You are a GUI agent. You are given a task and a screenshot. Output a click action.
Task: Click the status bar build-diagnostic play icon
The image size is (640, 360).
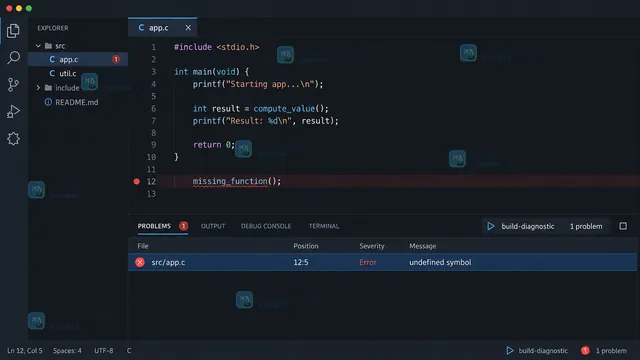click(x=510, y=350)
